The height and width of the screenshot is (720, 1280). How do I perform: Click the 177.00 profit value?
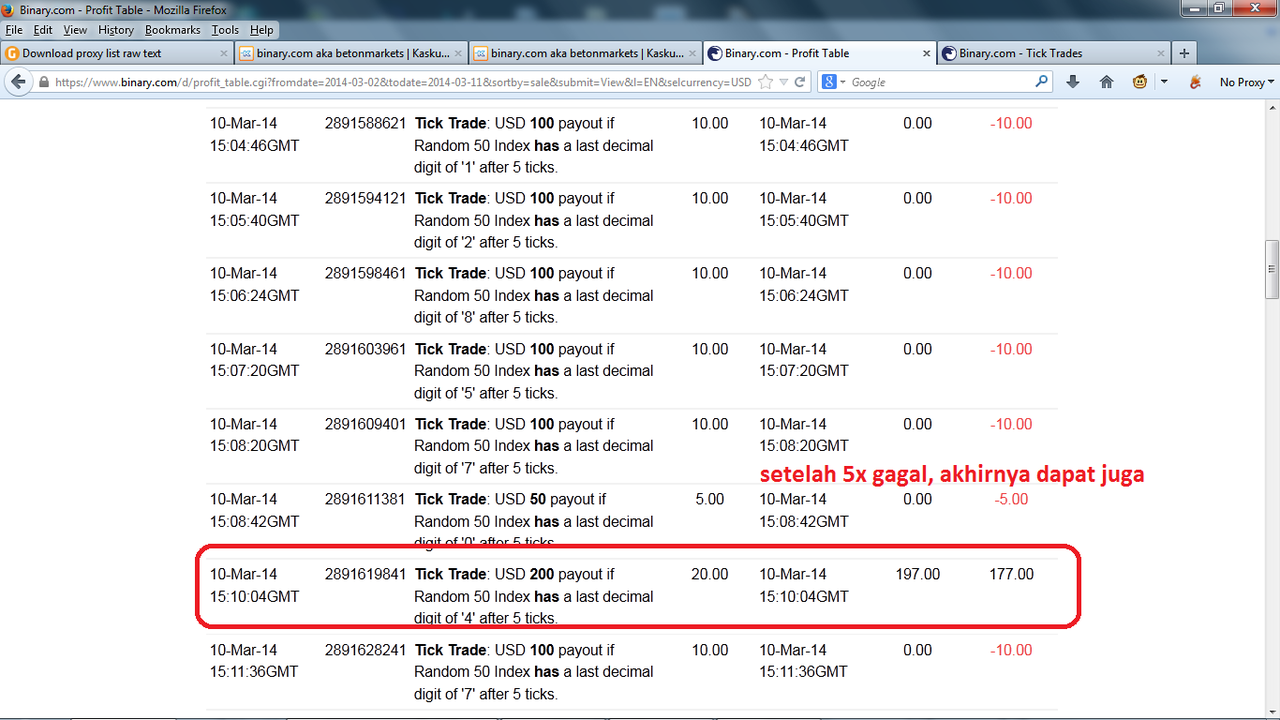point(1011,574)
